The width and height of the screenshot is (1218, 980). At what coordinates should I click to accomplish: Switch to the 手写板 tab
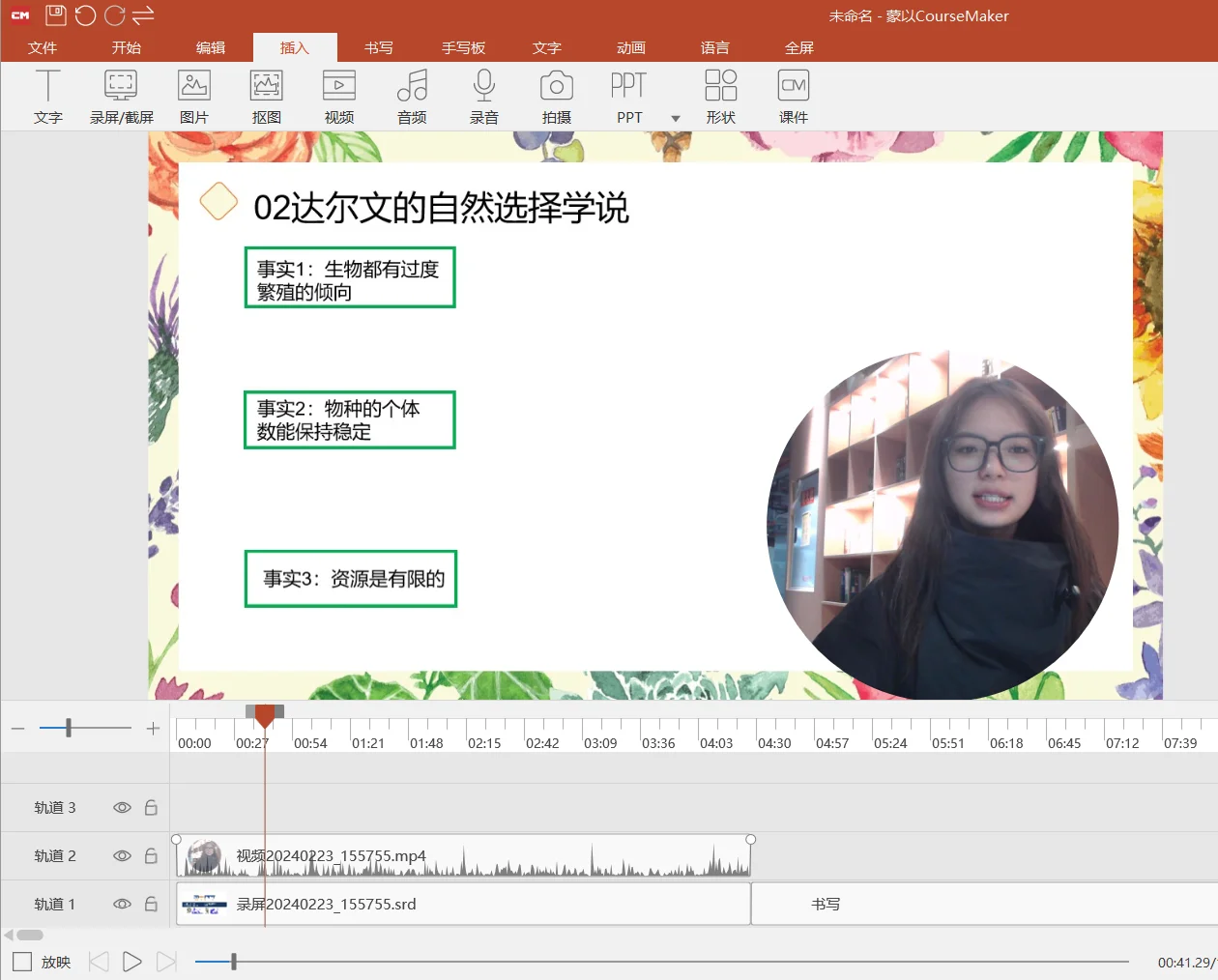pos(463,46)
